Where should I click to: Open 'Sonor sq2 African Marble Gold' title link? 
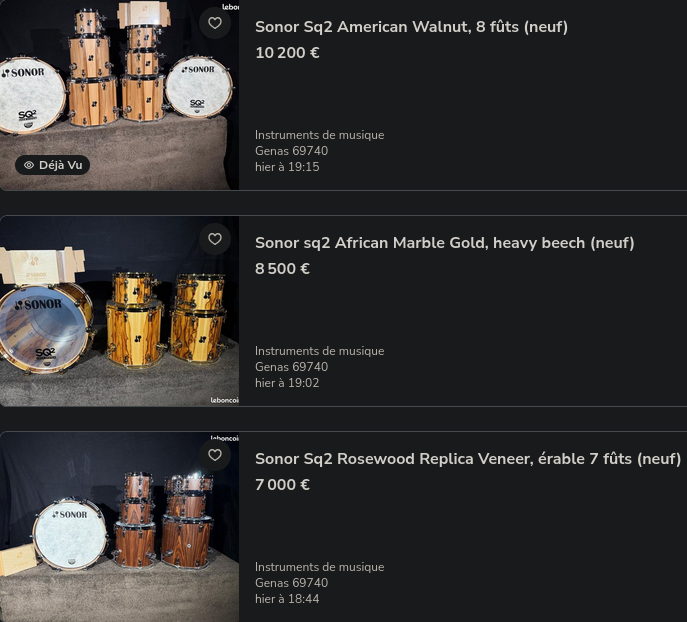[444, 243]
